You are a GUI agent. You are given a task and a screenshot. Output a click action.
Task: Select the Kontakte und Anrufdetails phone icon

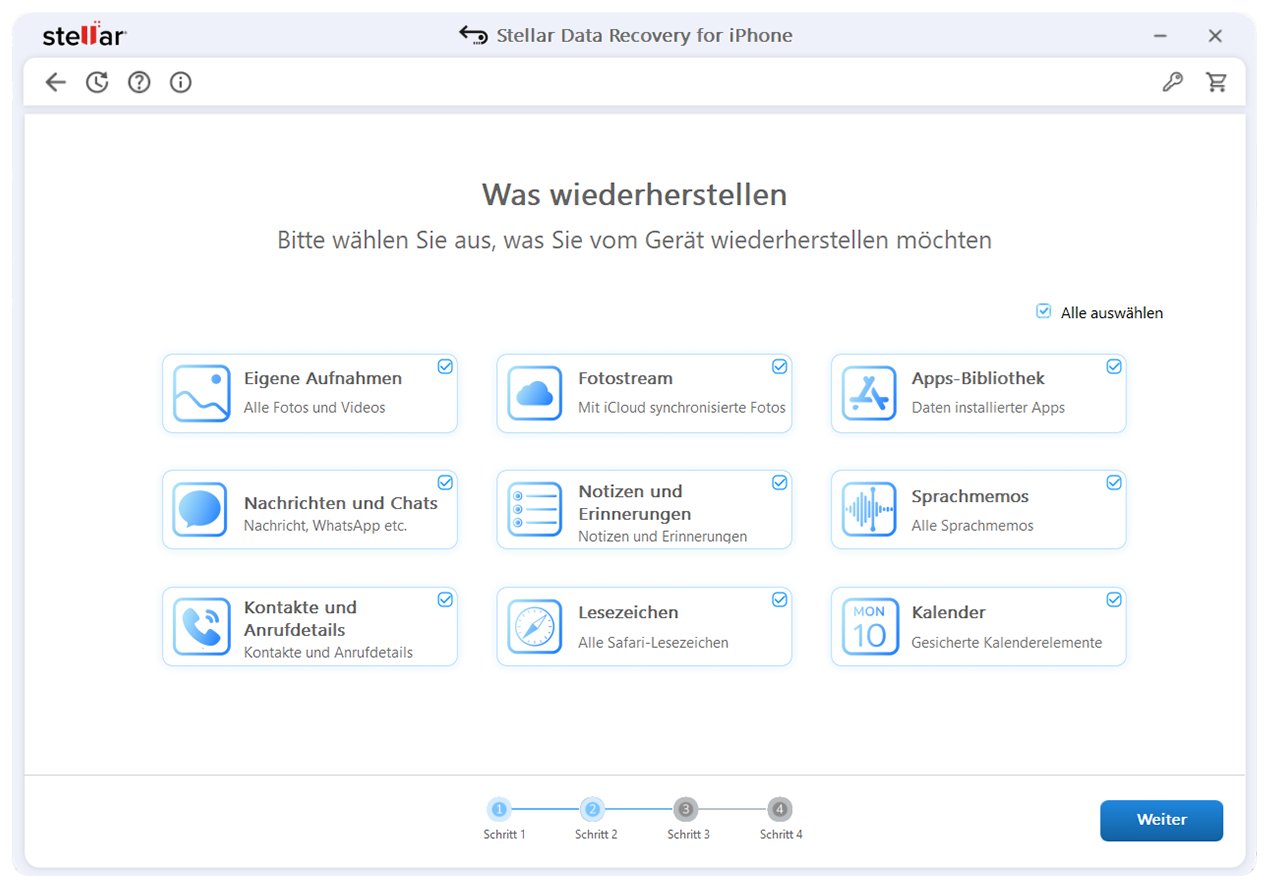coord(201,627)
